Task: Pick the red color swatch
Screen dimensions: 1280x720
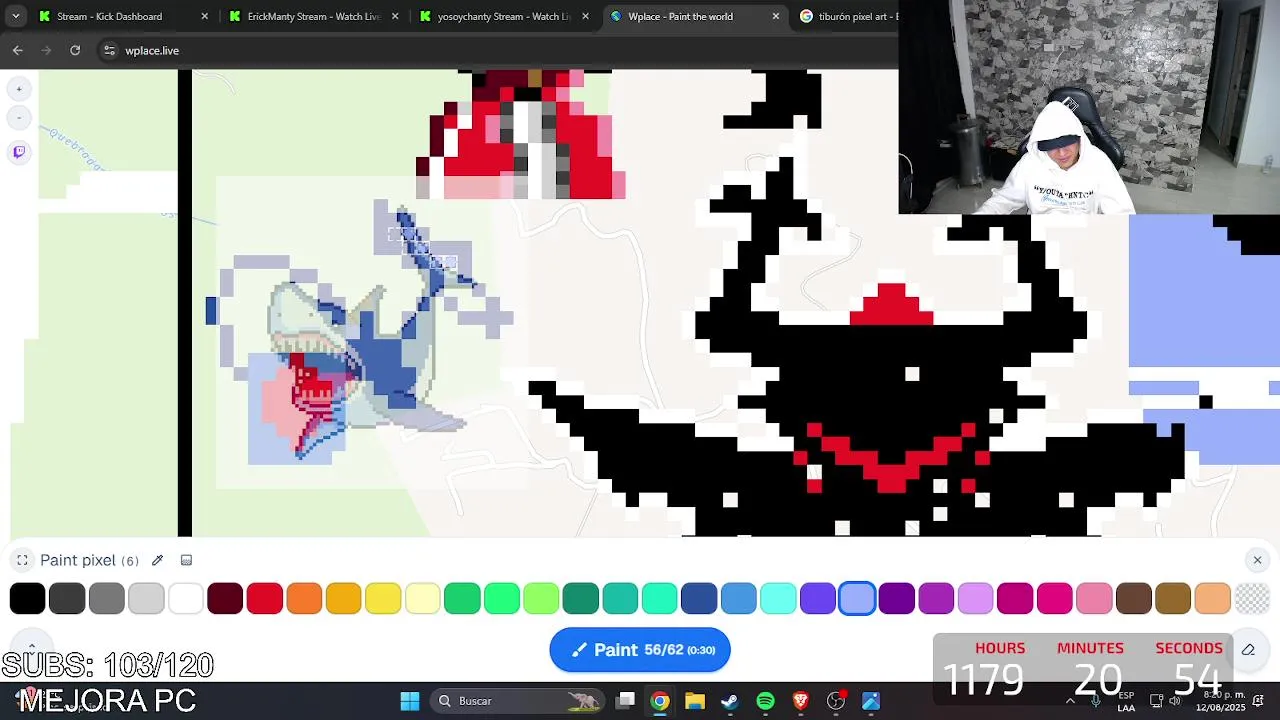Action: 265,598
